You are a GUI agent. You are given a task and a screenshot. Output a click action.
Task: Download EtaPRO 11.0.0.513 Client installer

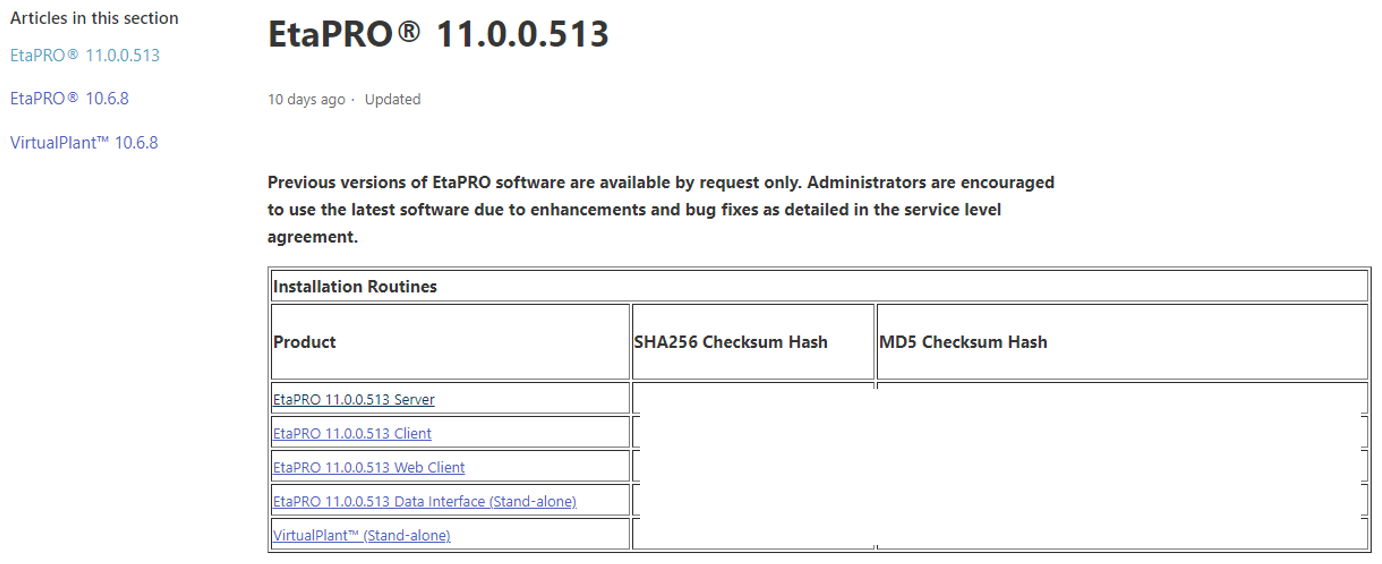pos(352,433)
